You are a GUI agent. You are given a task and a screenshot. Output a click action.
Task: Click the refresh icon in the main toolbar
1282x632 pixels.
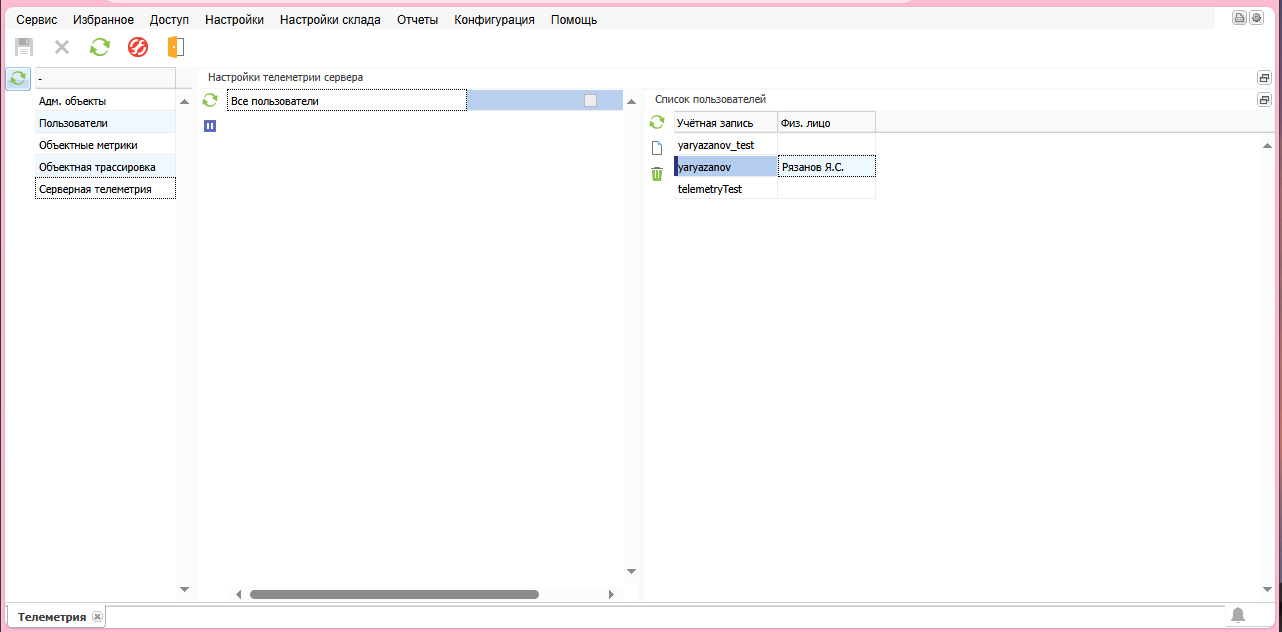click(100, 47)
